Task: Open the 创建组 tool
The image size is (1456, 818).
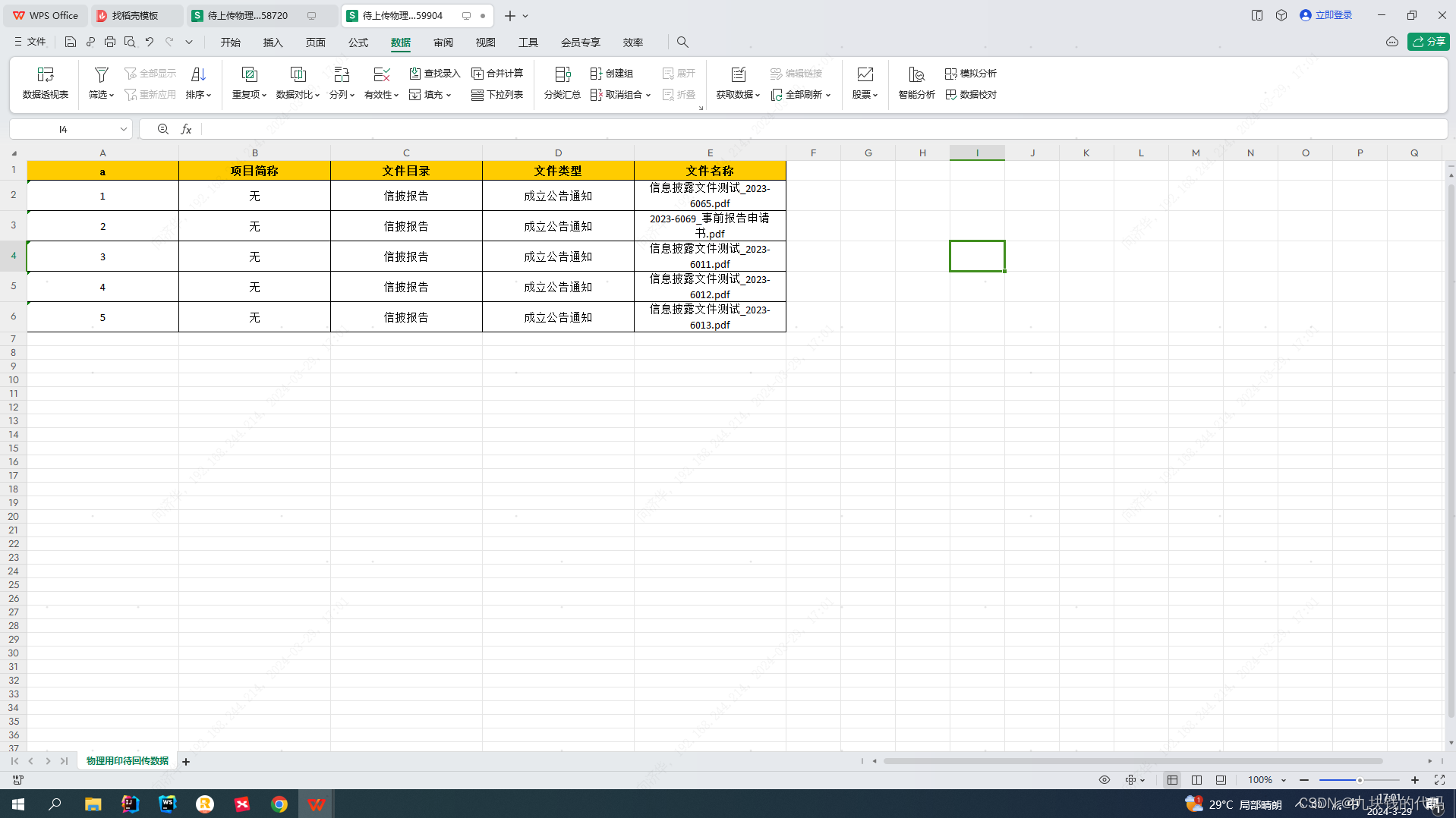Action: [612, 73]
